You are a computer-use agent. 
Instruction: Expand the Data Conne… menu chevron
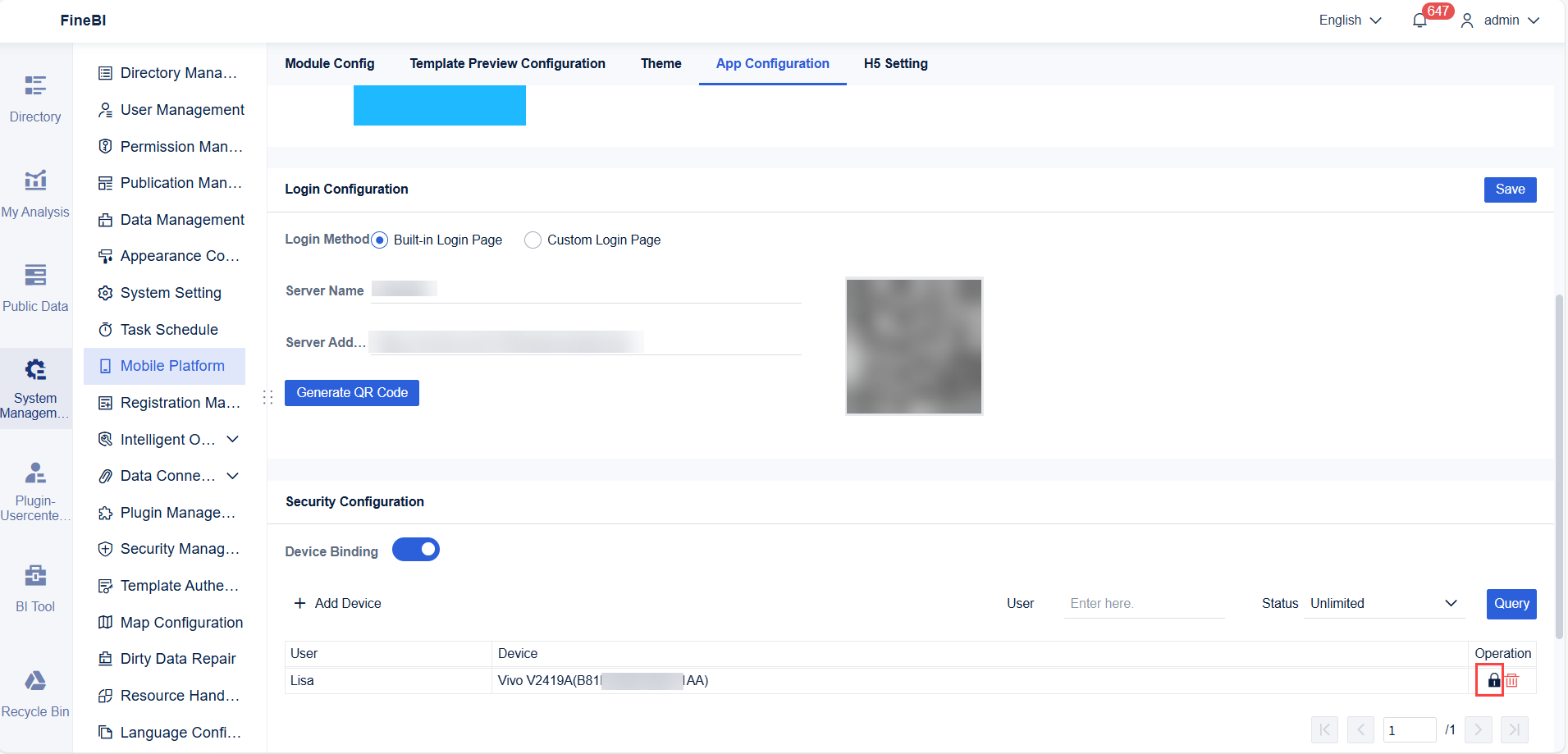click(233, 476)
